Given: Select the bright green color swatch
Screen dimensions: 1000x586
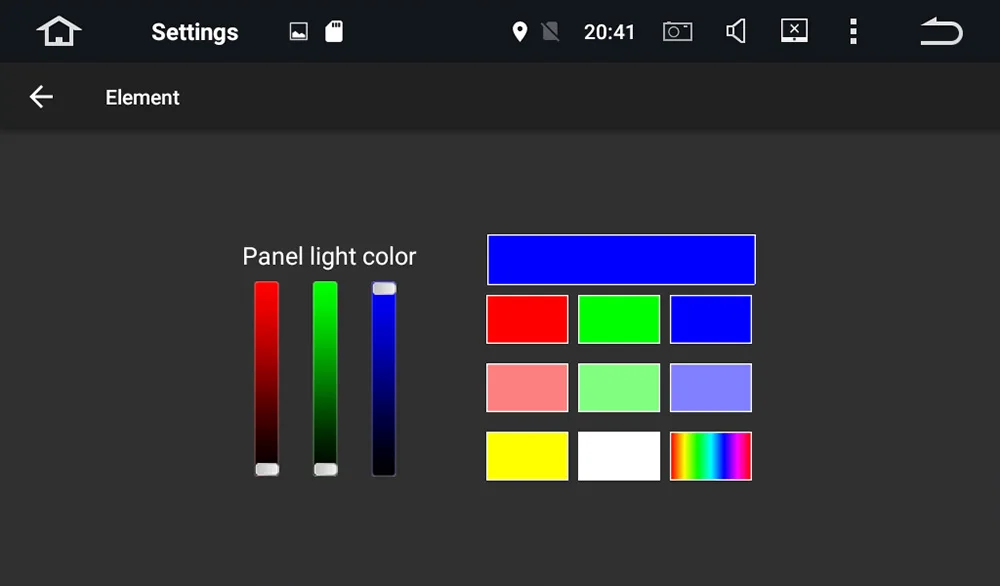Looking at the screenshot, I should [x=619, y=319].
